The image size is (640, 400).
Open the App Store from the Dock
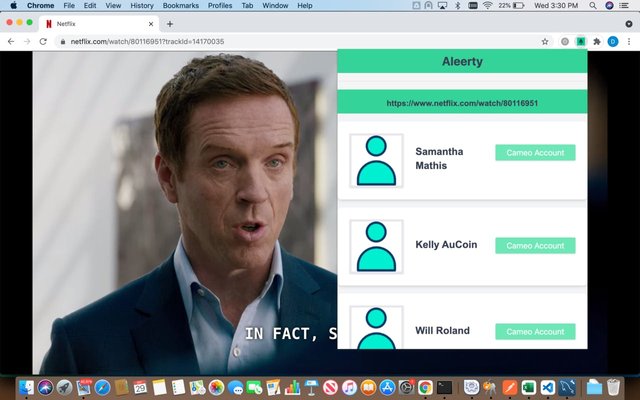(387, 387)
